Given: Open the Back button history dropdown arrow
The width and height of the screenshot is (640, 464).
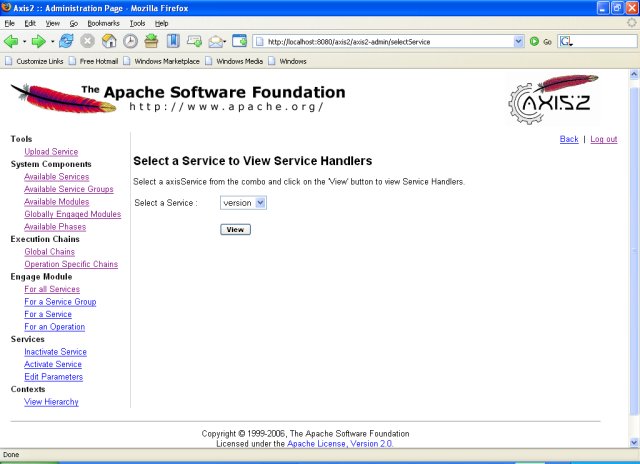Looking at the screenshot, I should pyautogui.click(x=24, y=41).
